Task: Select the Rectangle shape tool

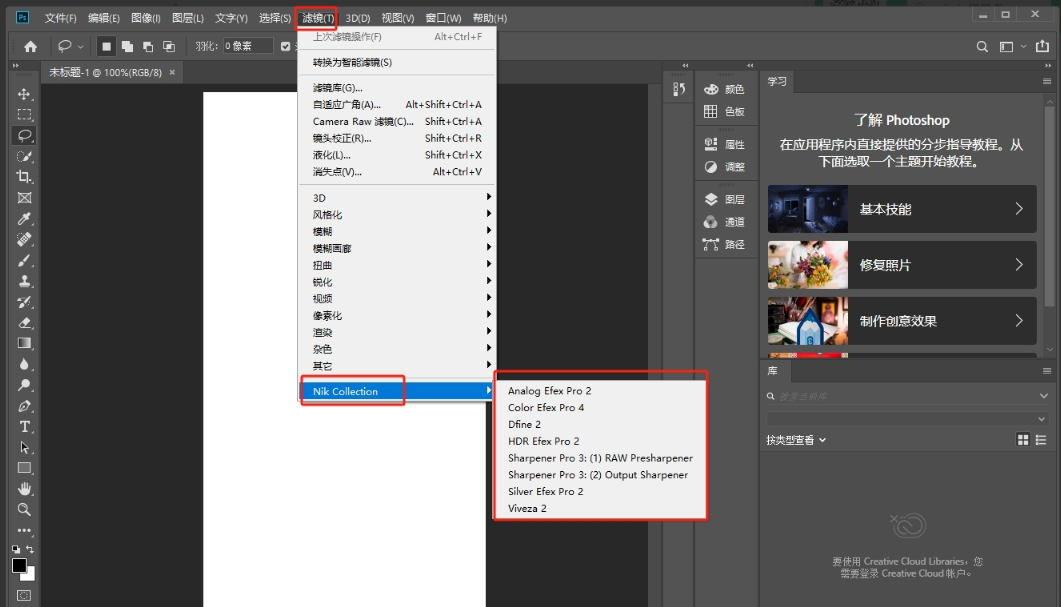Action: pos(24,468)
